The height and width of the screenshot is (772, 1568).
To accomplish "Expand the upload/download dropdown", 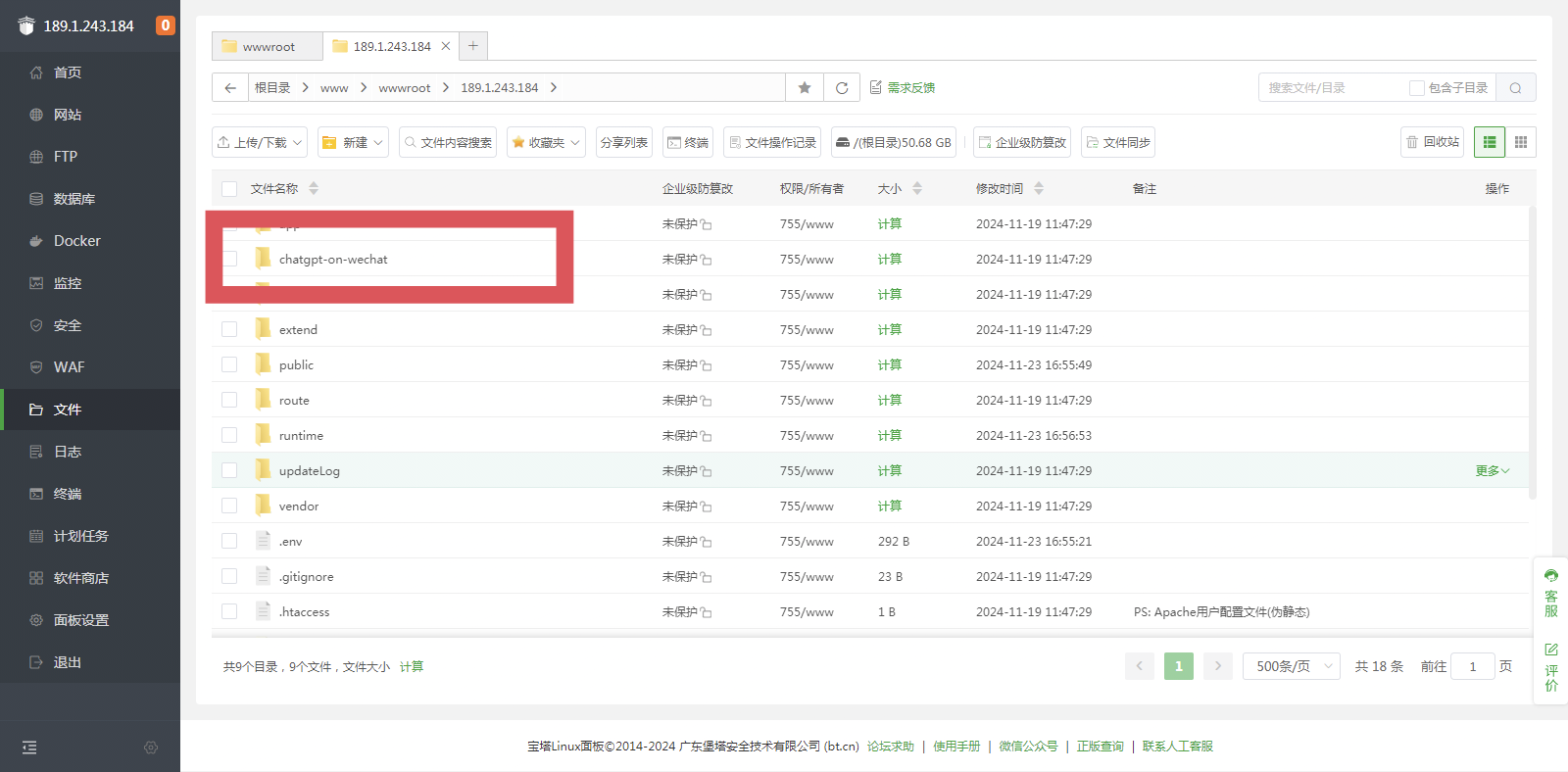I will (x=260, y=142).
